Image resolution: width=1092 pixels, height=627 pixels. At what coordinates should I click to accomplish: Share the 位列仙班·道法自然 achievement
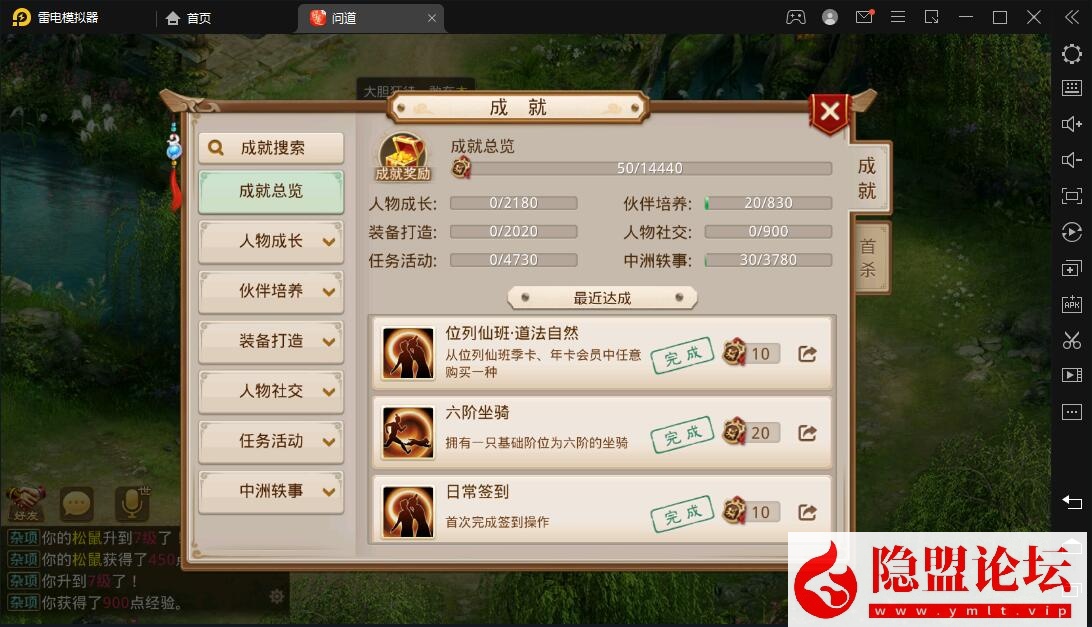coord(807,354)
